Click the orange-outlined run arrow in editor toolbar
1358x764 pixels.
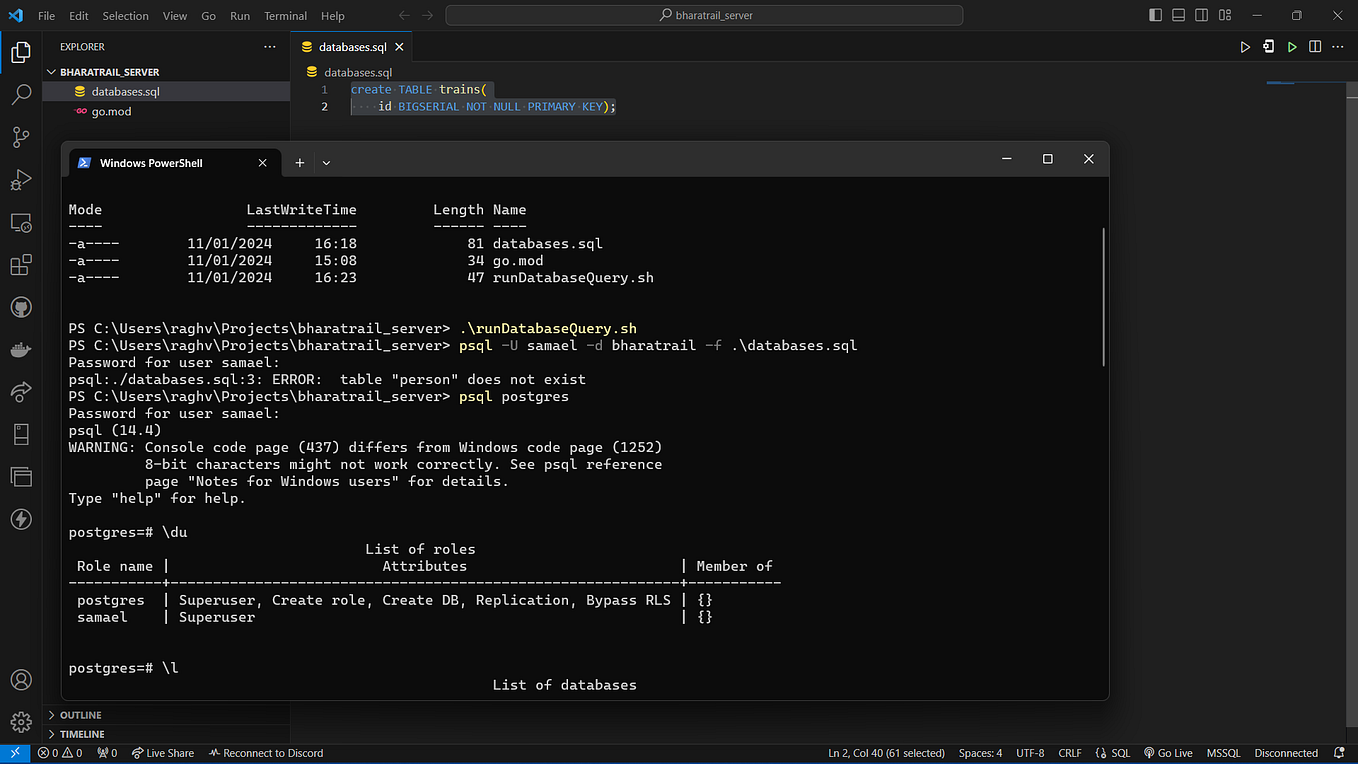click(1245, 47)
